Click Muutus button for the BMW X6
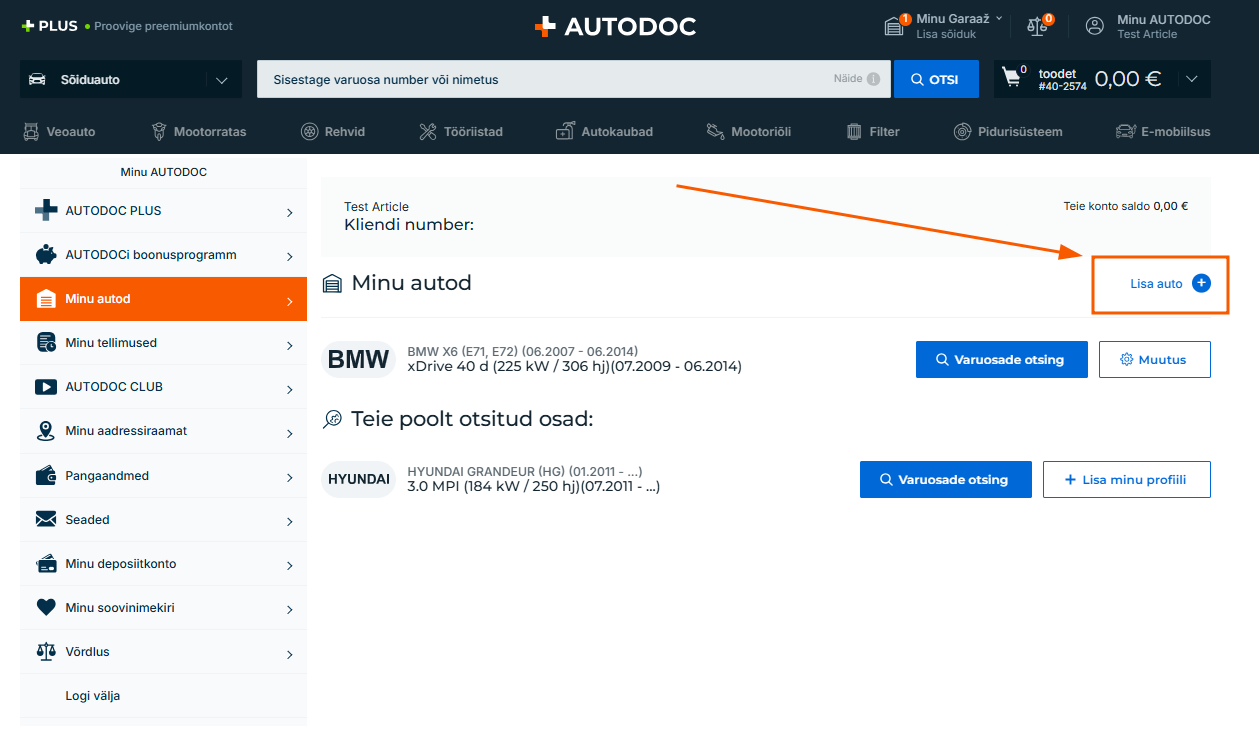The height and width of the screenshot is (756, 1259). pos(1154,359)
